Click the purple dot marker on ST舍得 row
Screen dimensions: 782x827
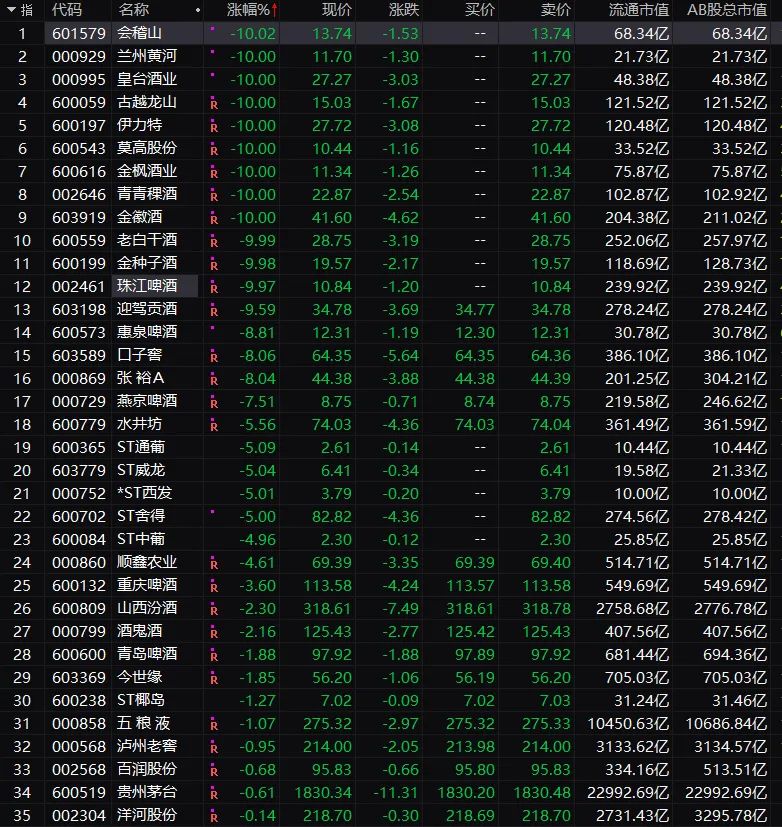click(213, 511)
